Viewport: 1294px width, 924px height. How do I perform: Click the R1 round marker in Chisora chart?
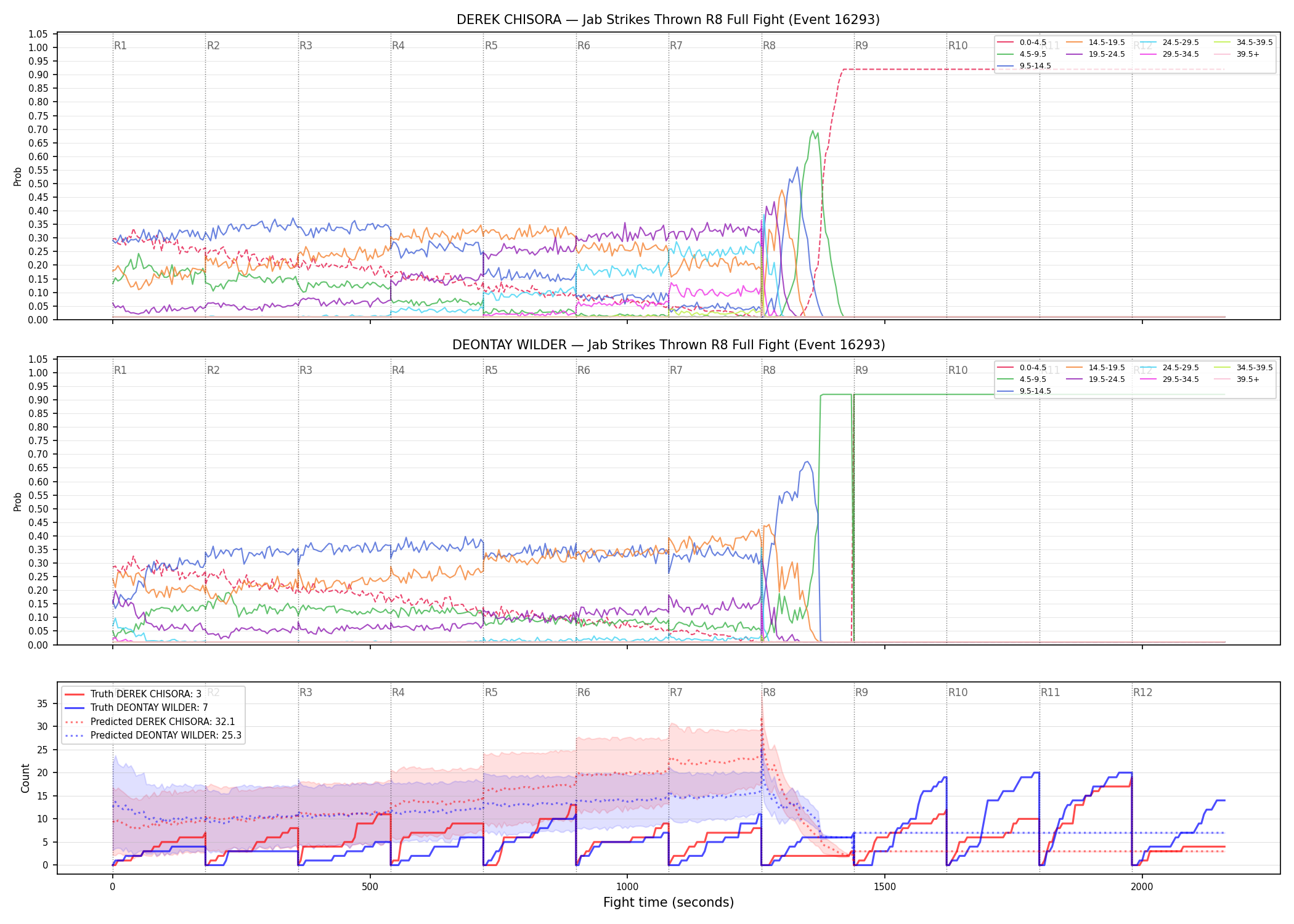coord(120,46)
